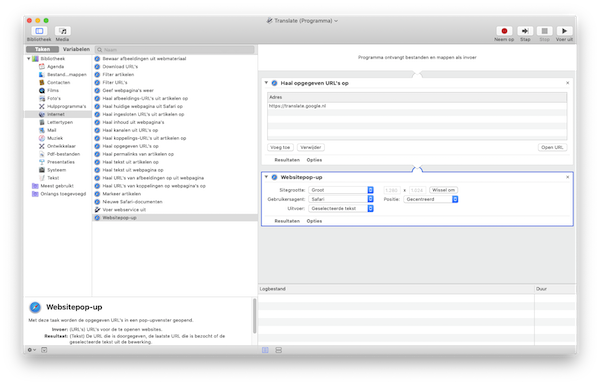Click the Open URL button
This screenshot has height=385, width=600.
[x=552, y=147]
